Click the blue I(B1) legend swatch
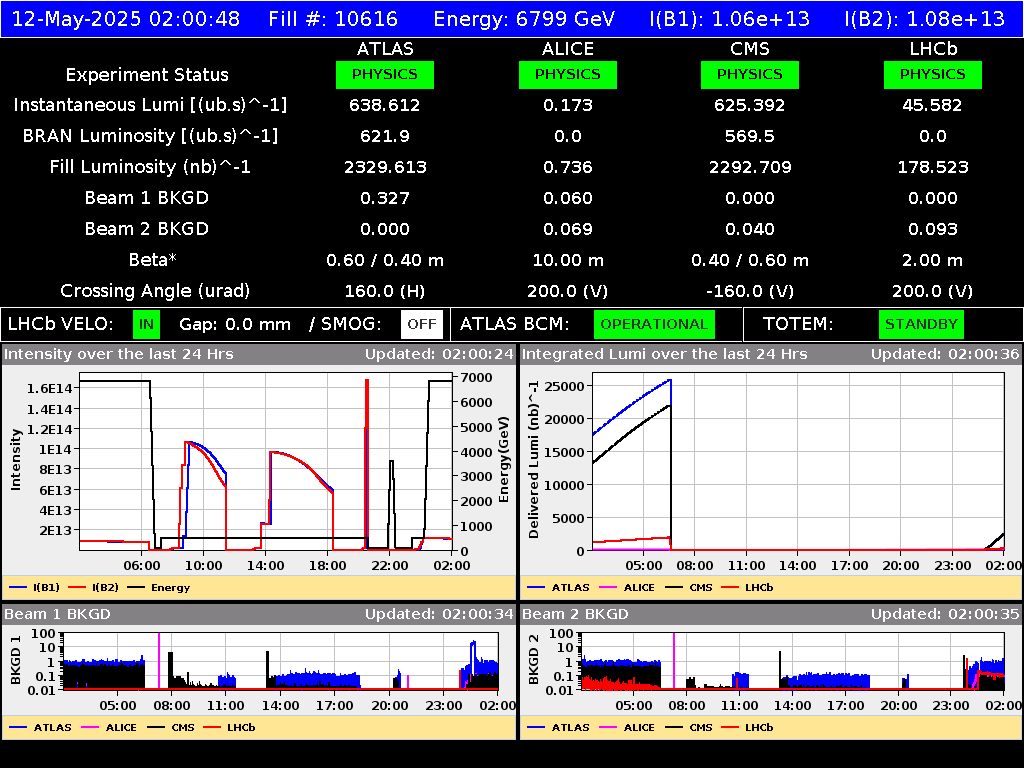 (18, 588)
